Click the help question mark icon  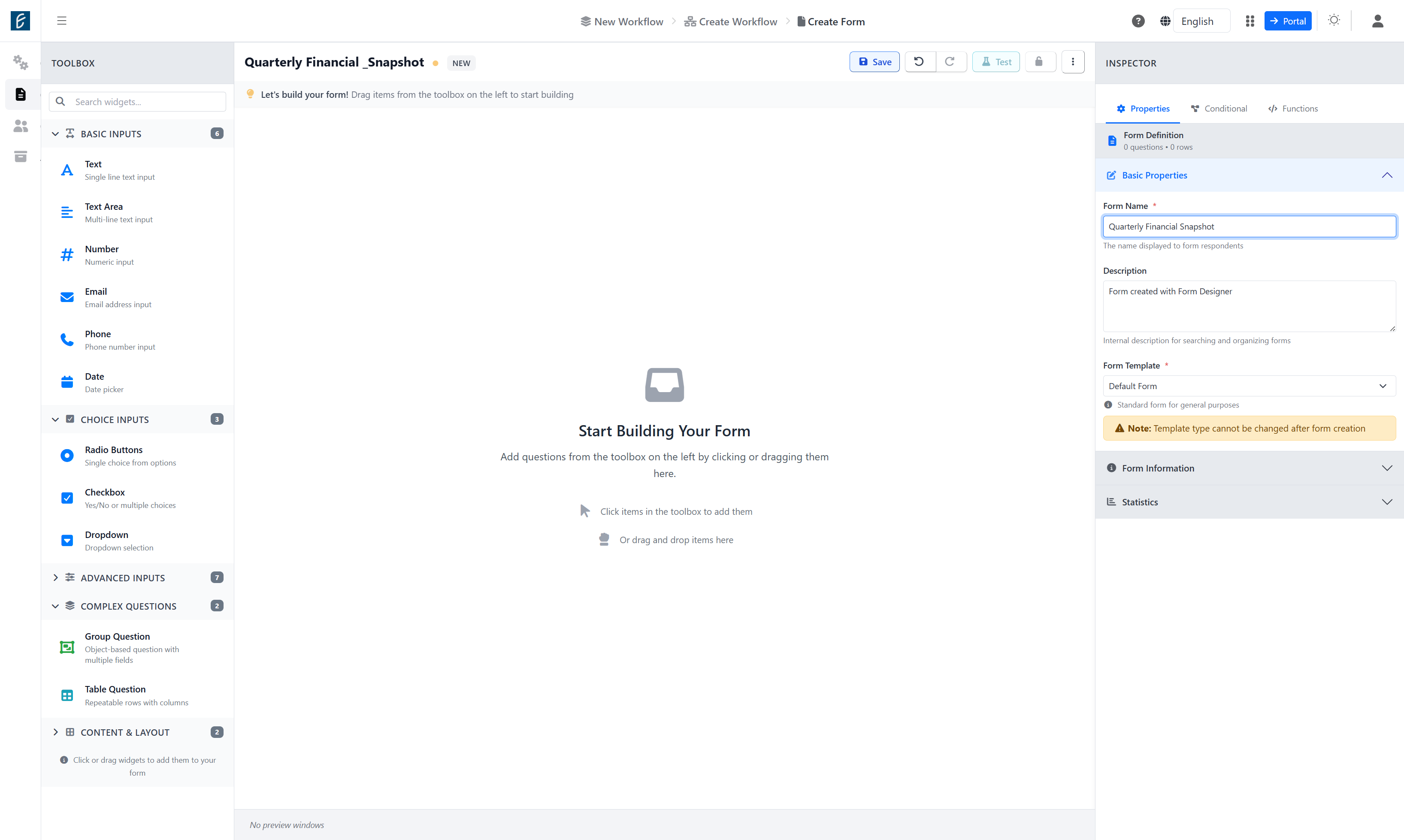pyautogui.click(x=1138, y=21)
